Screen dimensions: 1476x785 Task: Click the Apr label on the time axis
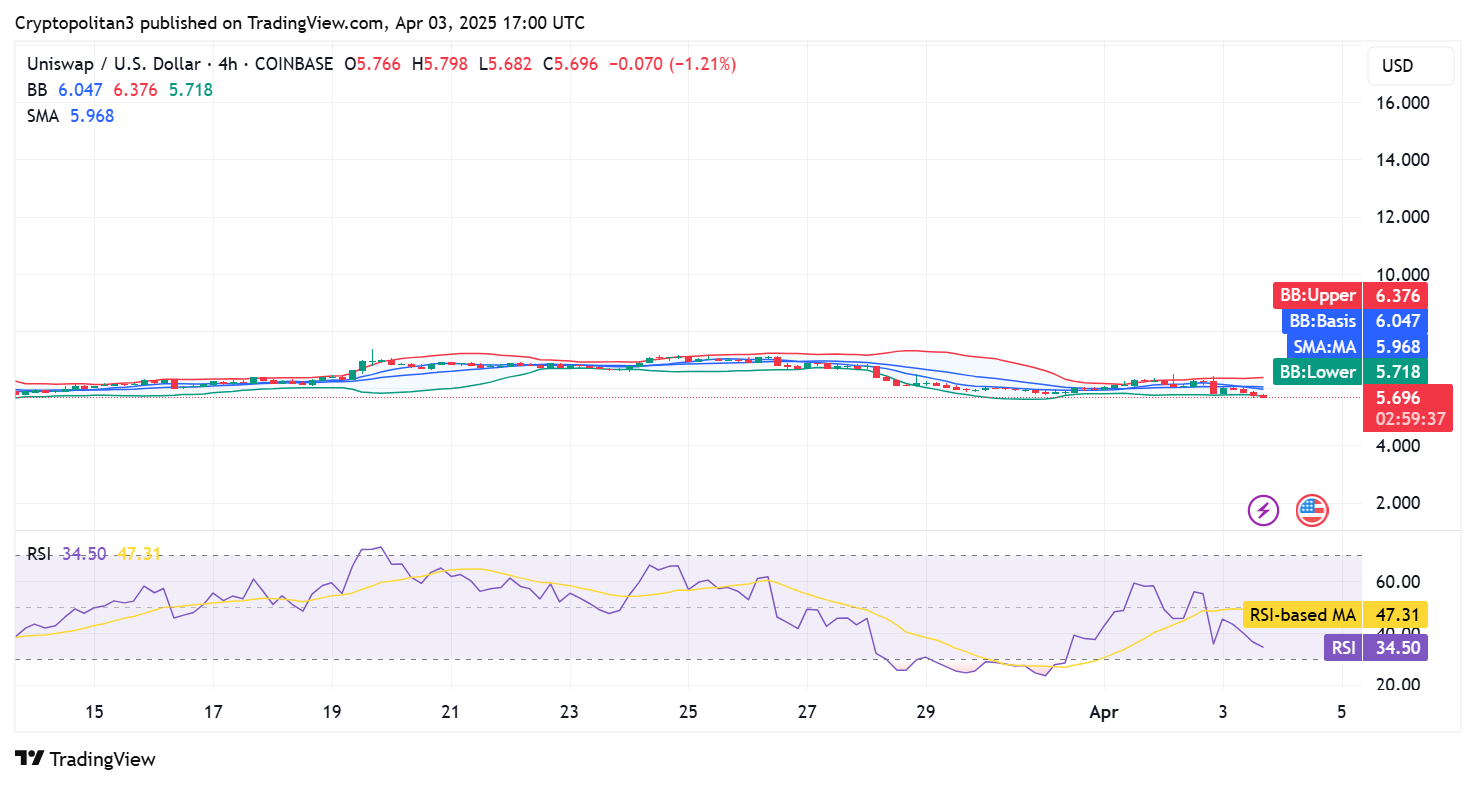point(1104,712)
